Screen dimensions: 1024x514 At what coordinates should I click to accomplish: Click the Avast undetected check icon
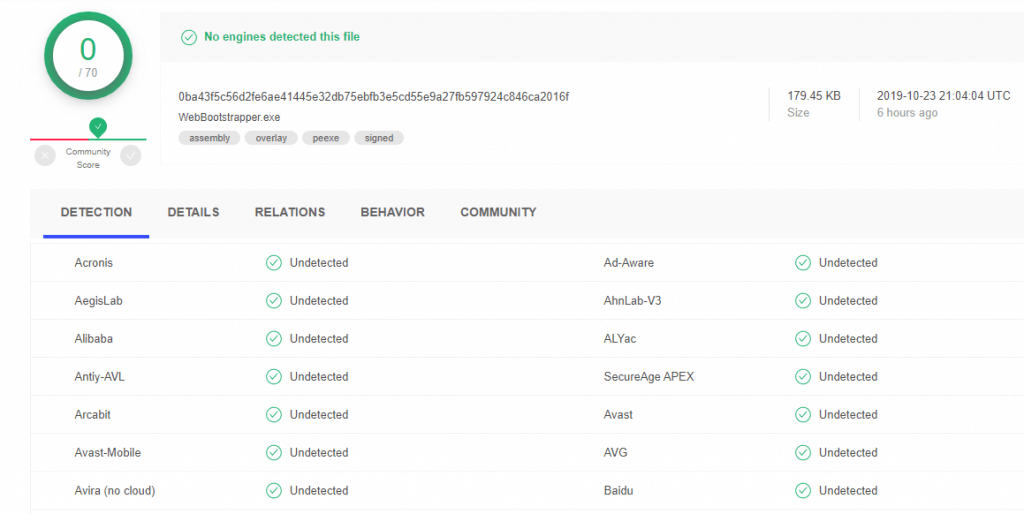click(803, 414)
